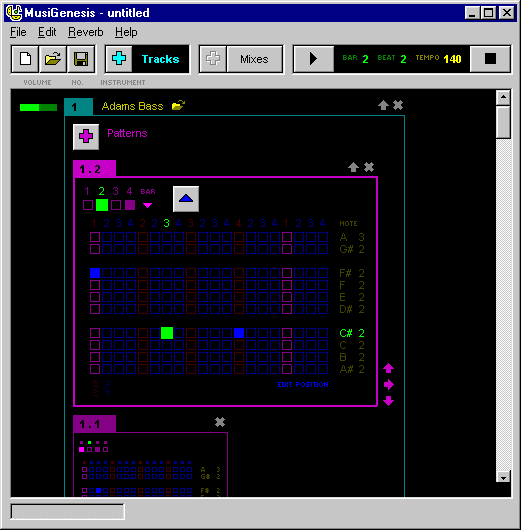Screen dimensions: 521x530
Task: Open the Reverb menu
Action: [x=86, y=32]
